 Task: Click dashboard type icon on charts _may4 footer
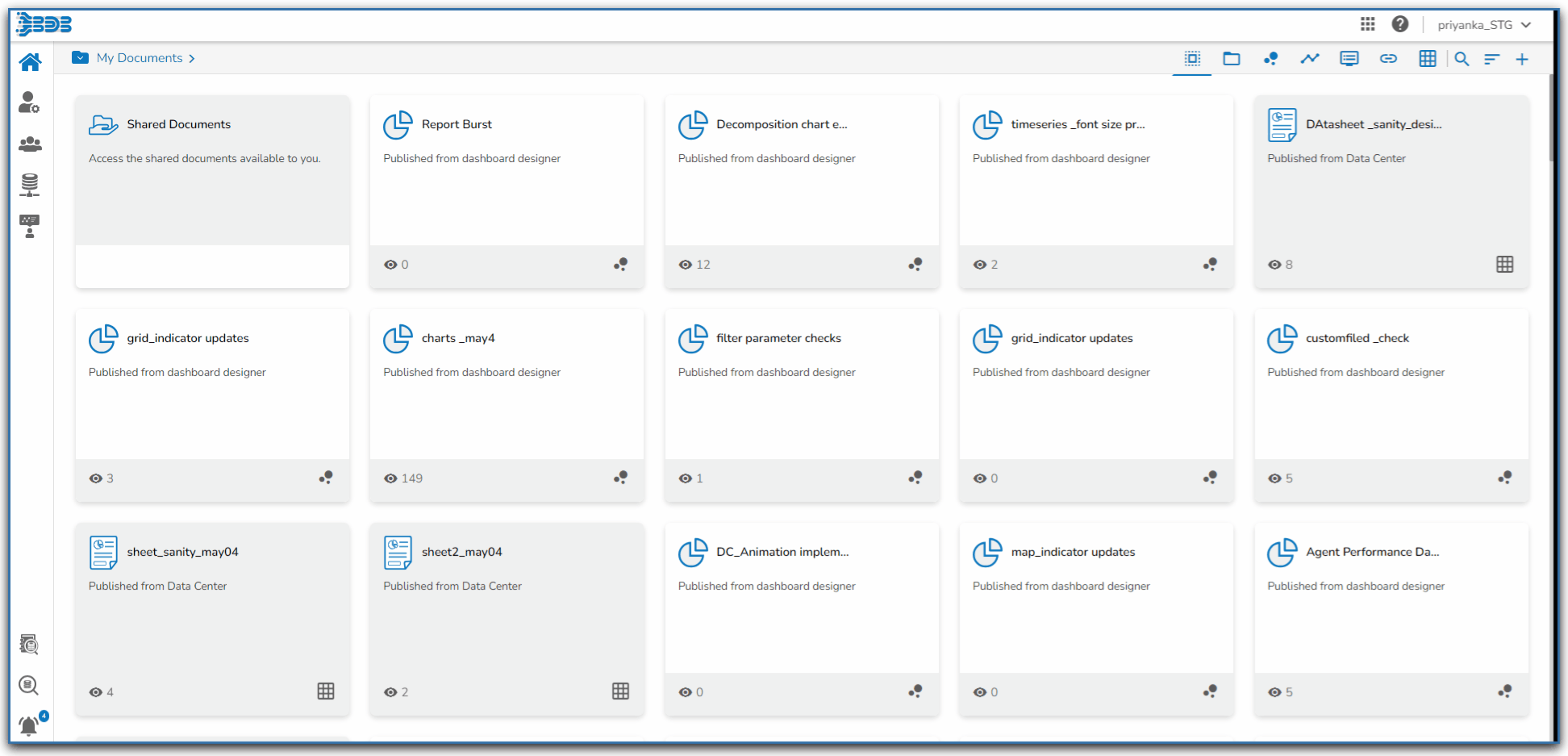click(620, 478)
